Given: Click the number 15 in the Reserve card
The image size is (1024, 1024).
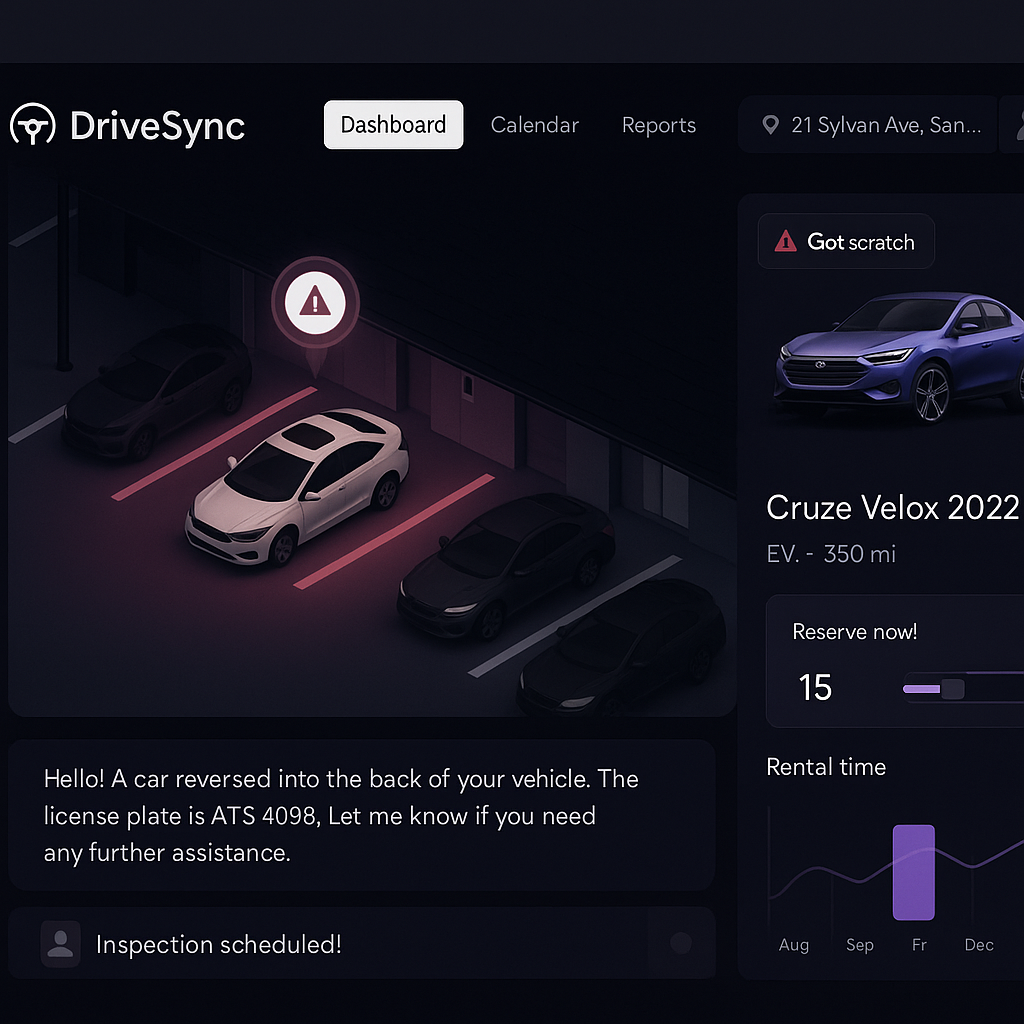Looking at the screenshot, I should (x=816, y=687).
